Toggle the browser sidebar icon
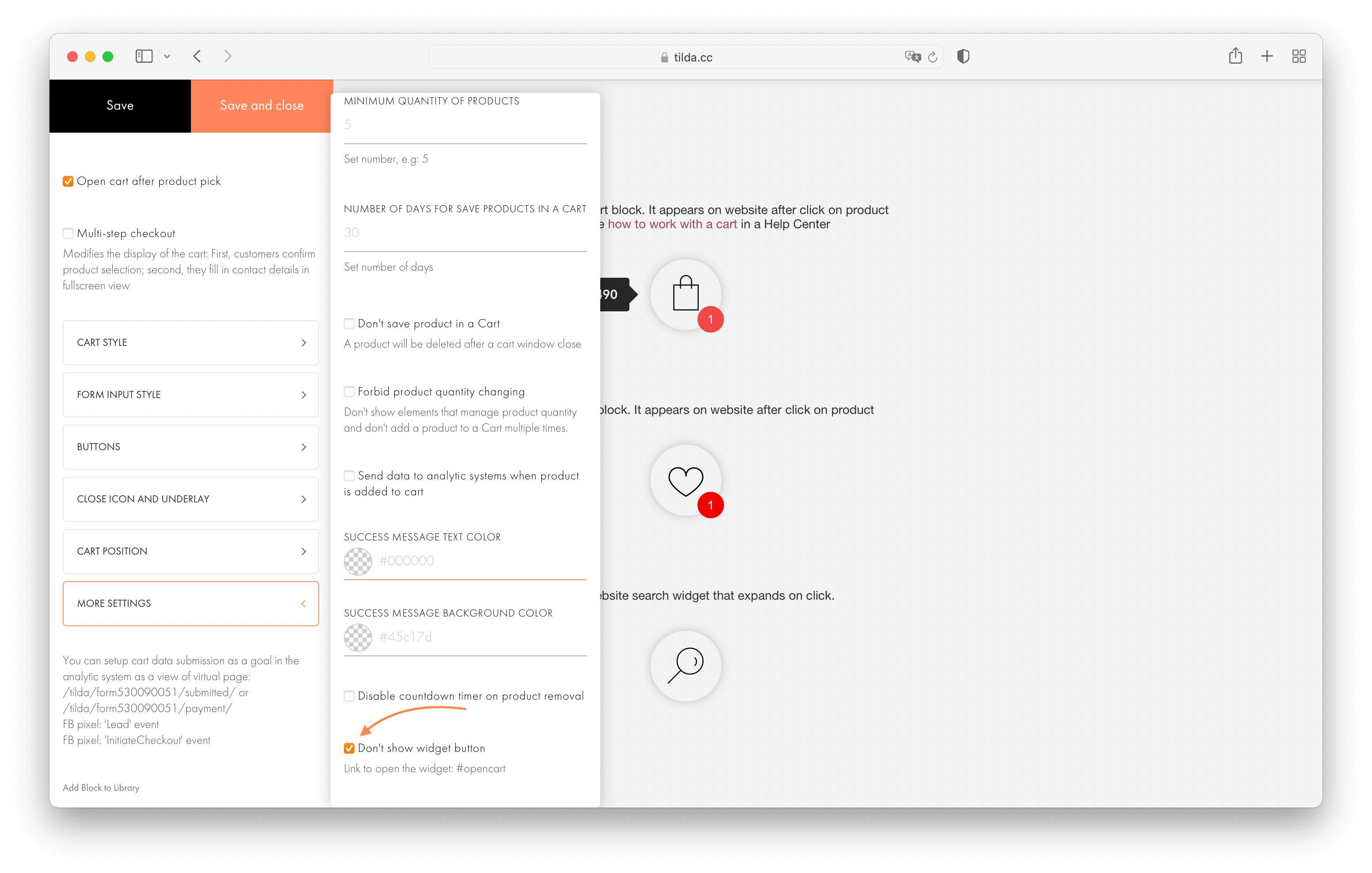 pos(144,56)
